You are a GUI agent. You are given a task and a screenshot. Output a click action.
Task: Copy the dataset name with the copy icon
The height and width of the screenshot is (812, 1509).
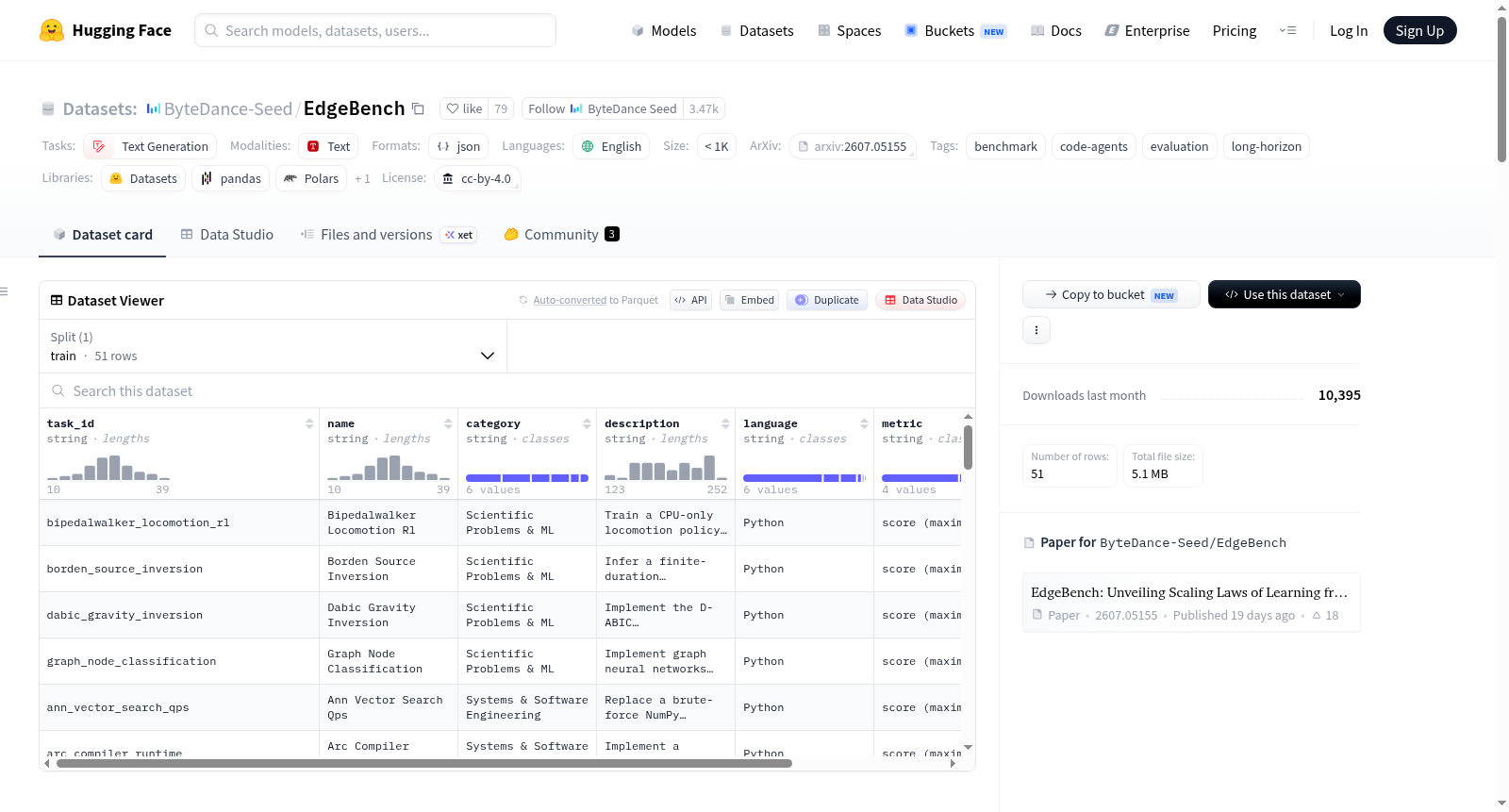coord(418,108)
